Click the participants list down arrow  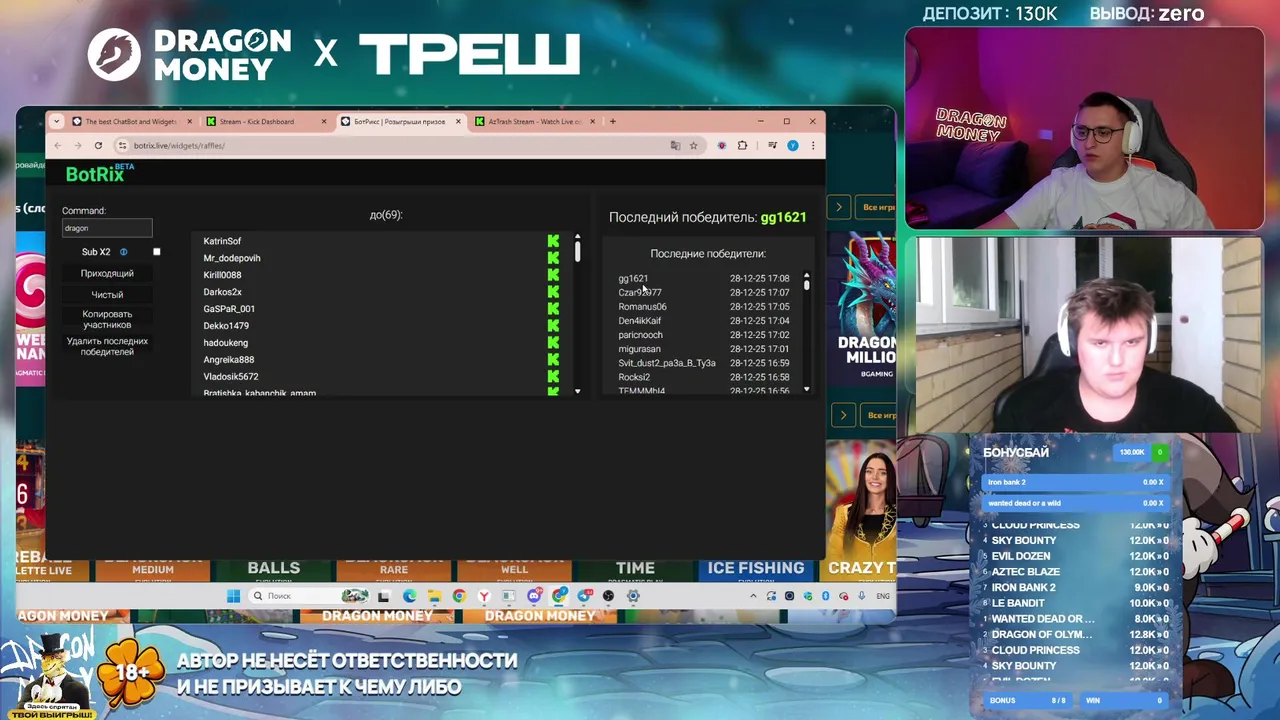577,391
